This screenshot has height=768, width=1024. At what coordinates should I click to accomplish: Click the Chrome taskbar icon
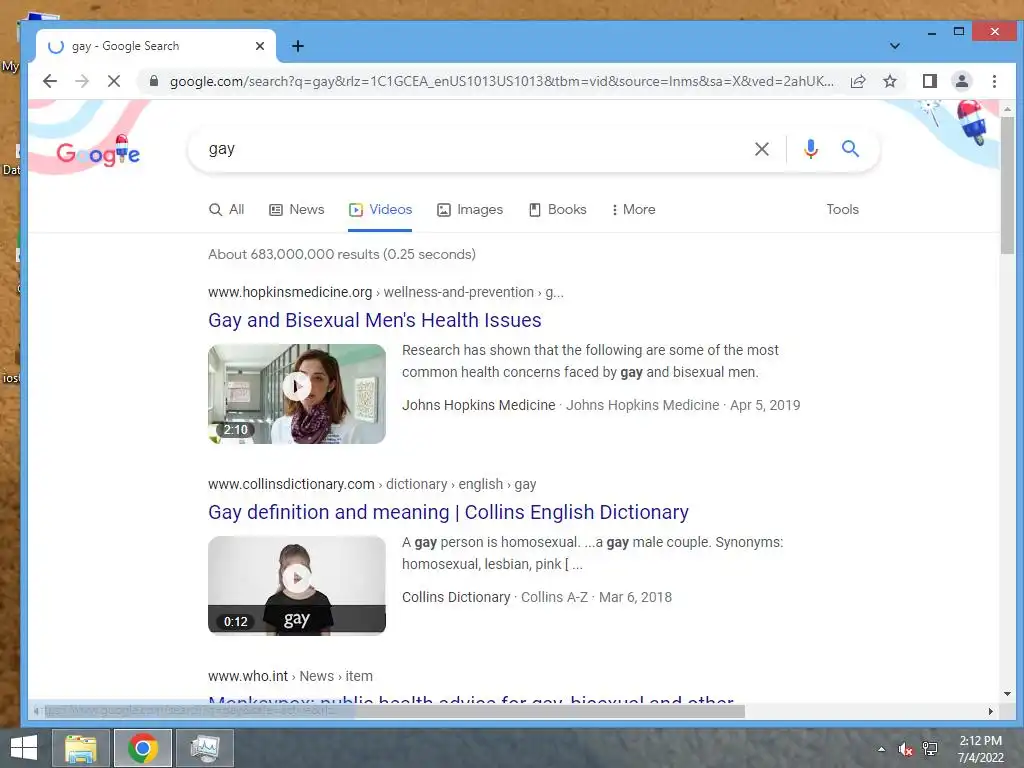click(x=142, y=748)
